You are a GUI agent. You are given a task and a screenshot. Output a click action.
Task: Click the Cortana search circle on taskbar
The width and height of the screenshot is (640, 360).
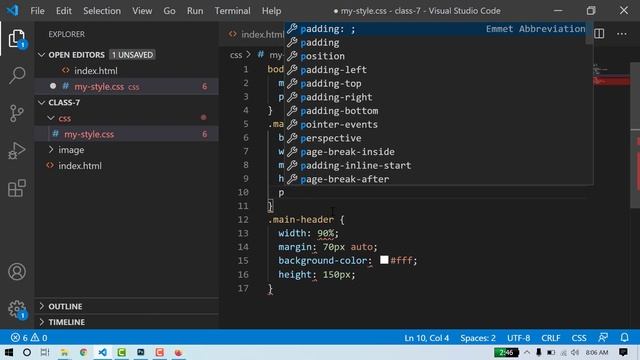27,352
